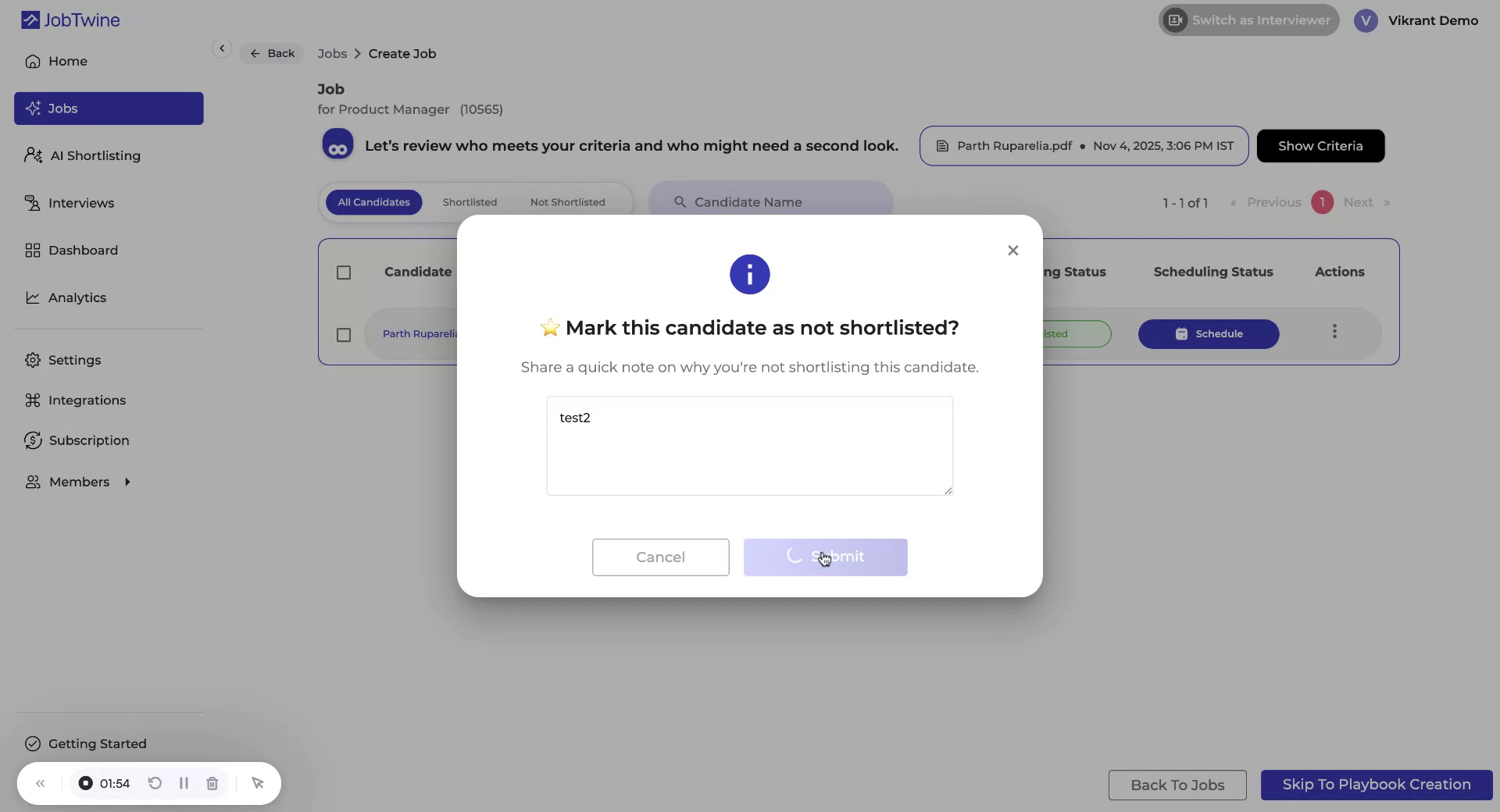1500x812 pixels.
Task: Pause the screen recording
Action: tap(184, 784)
